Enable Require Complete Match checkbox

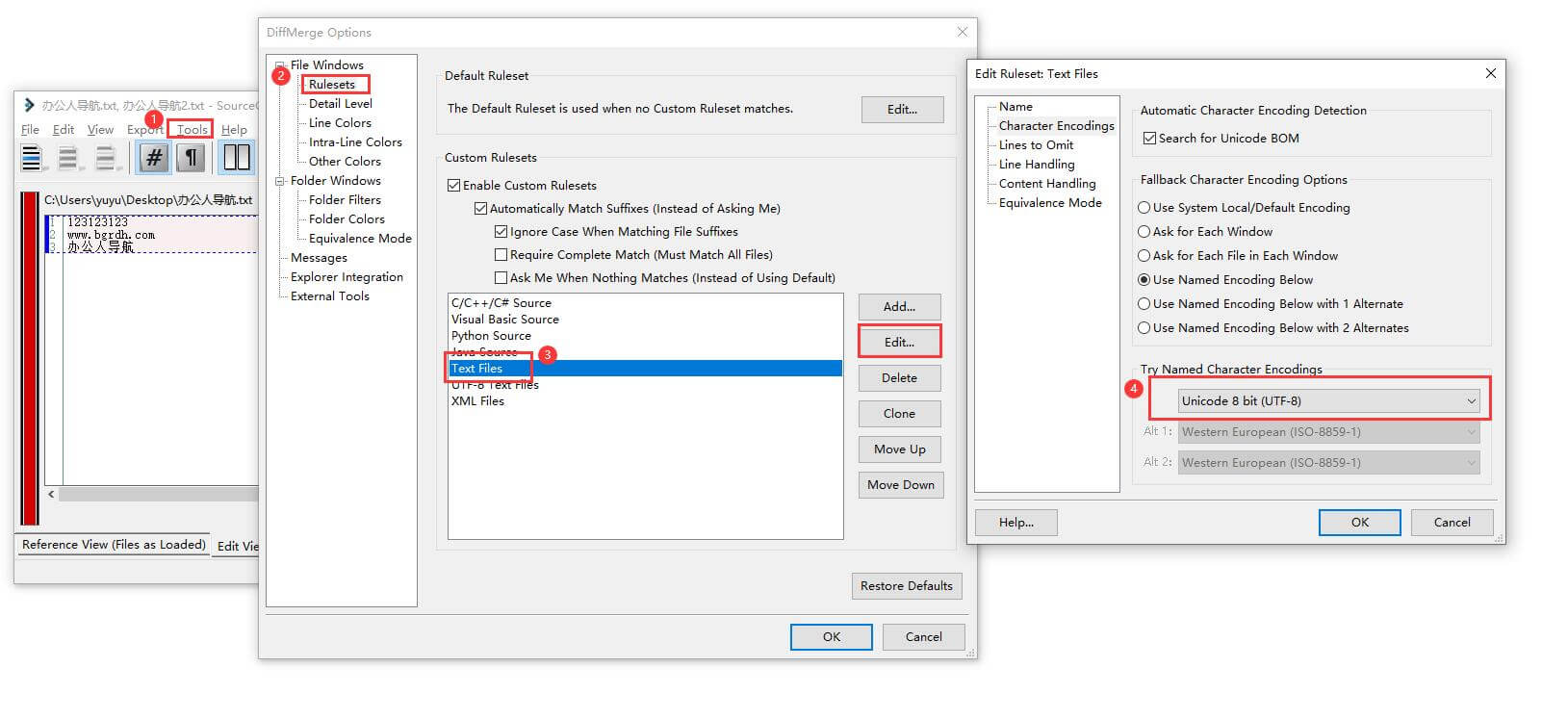pyautogui.click(x=501, y=255)
